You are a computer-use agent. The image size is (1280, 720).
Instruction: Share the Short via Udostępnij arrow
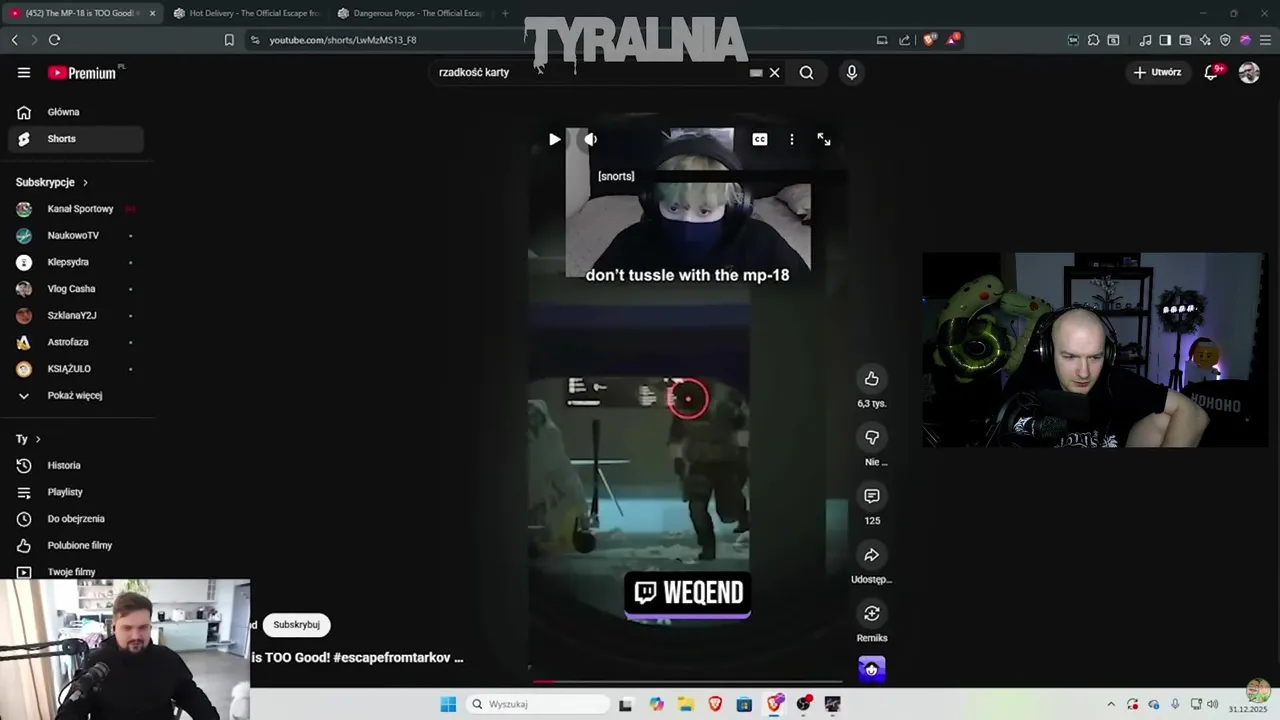pos(872,555)
